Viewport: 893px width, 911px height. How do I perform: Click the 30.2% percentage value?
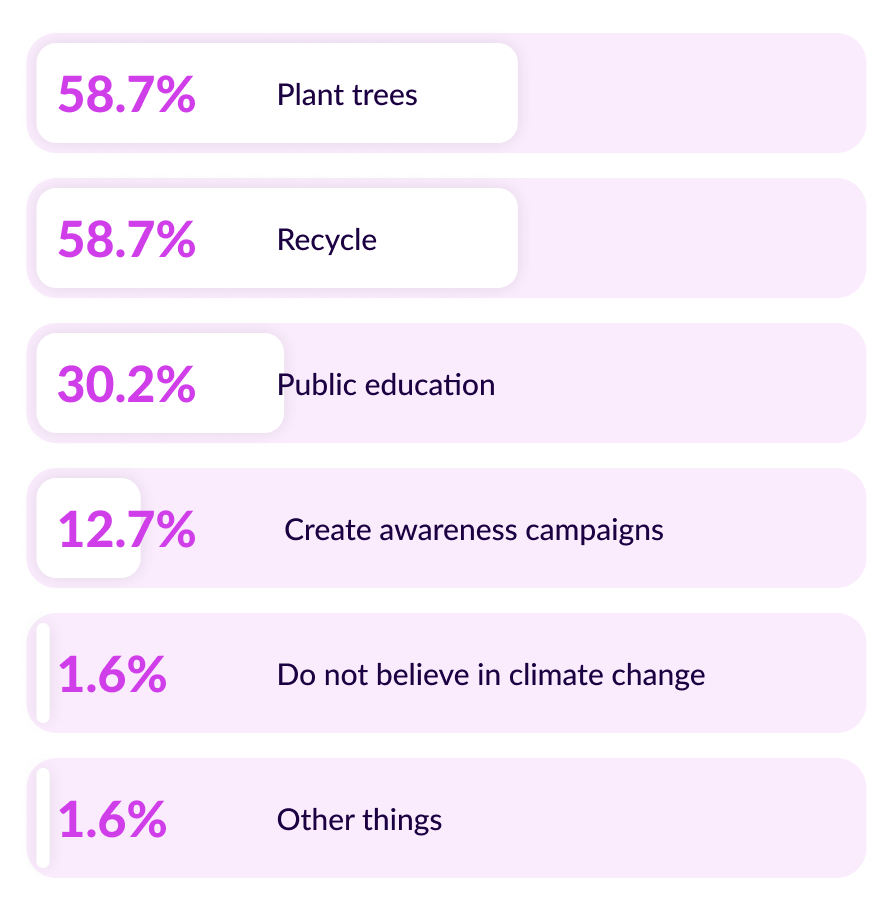126,385
